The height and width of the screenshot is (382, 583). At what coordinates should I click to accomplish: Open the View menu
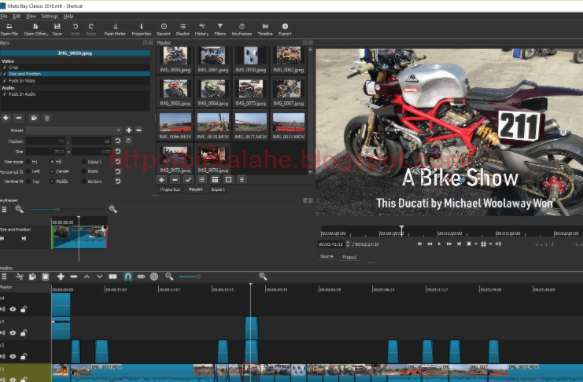pos(31,16)
